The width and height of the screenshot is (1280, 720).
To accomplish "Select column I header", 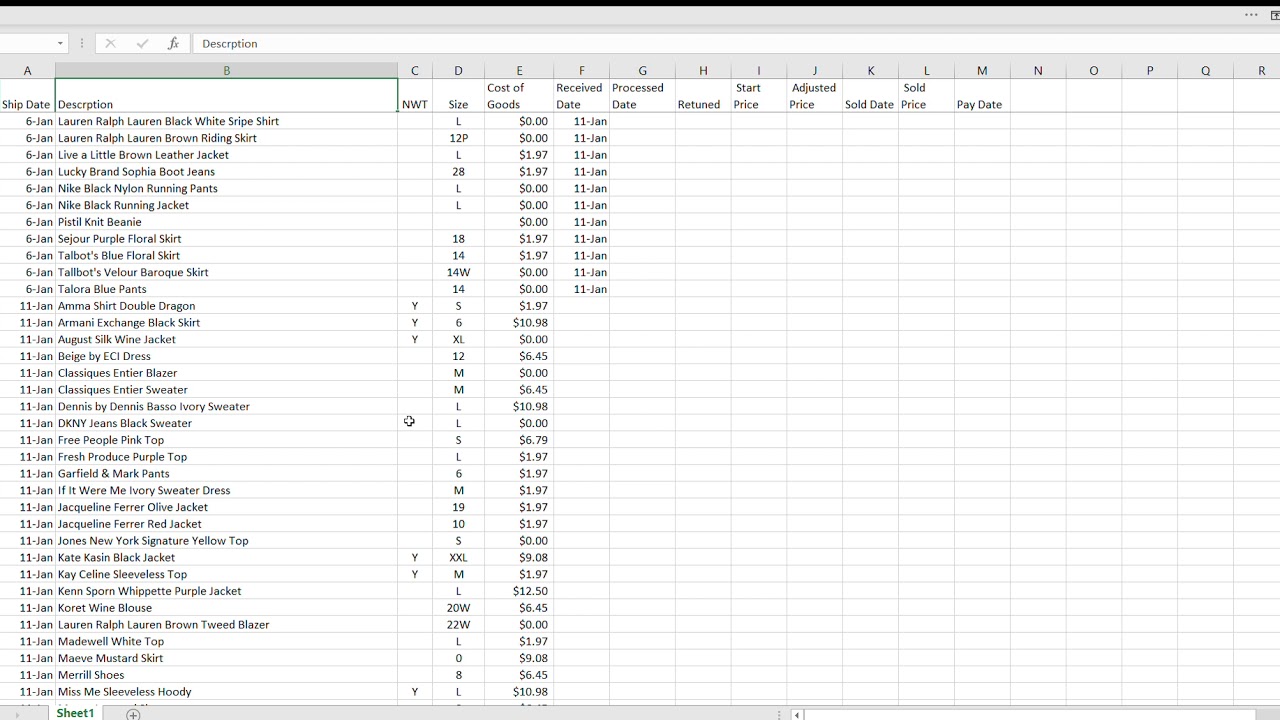I will (x=759, y=70).
